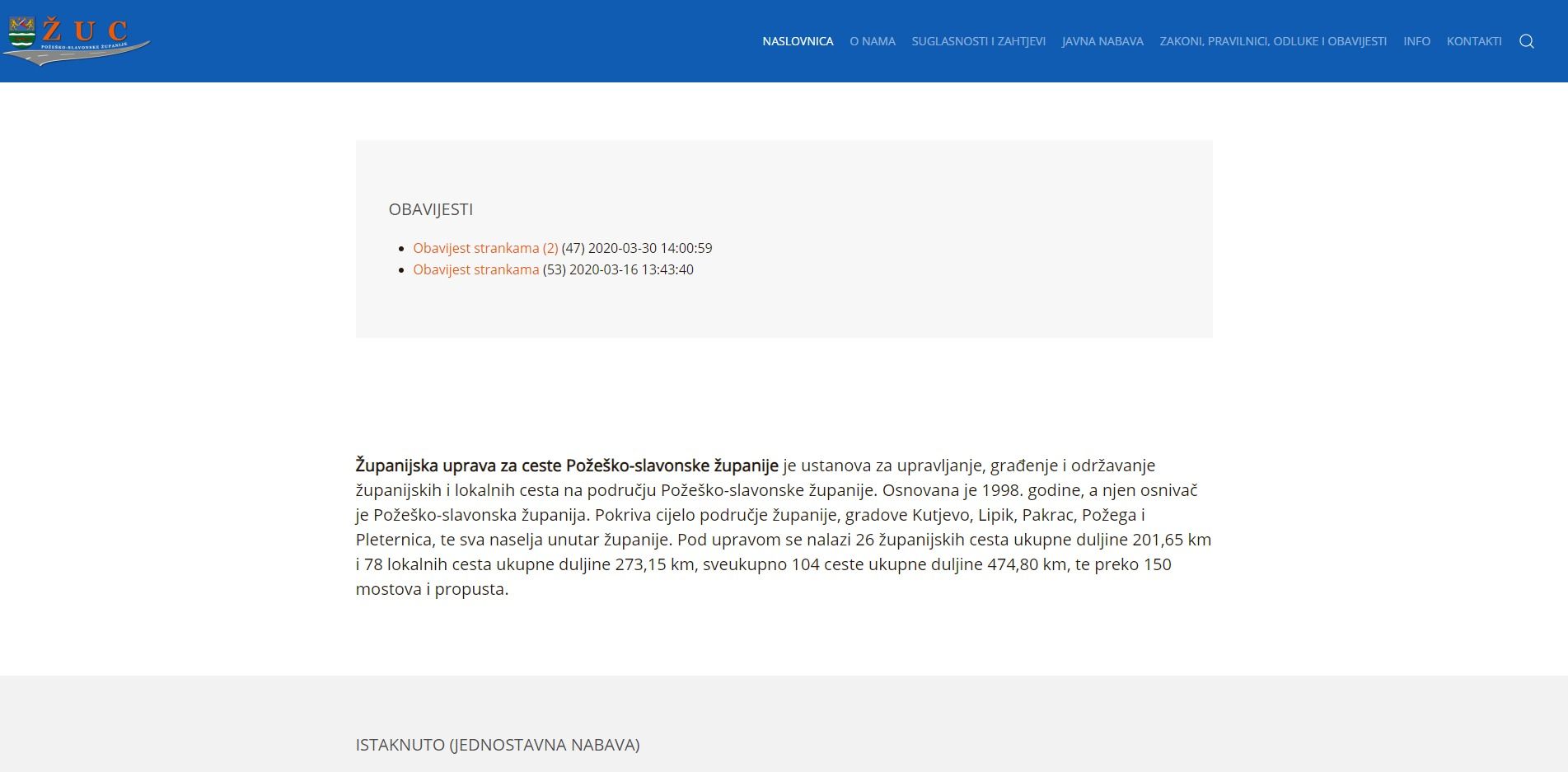Click the (47) view count
Viewport: 1568px width, 772px height.
[x=573, y=248]
